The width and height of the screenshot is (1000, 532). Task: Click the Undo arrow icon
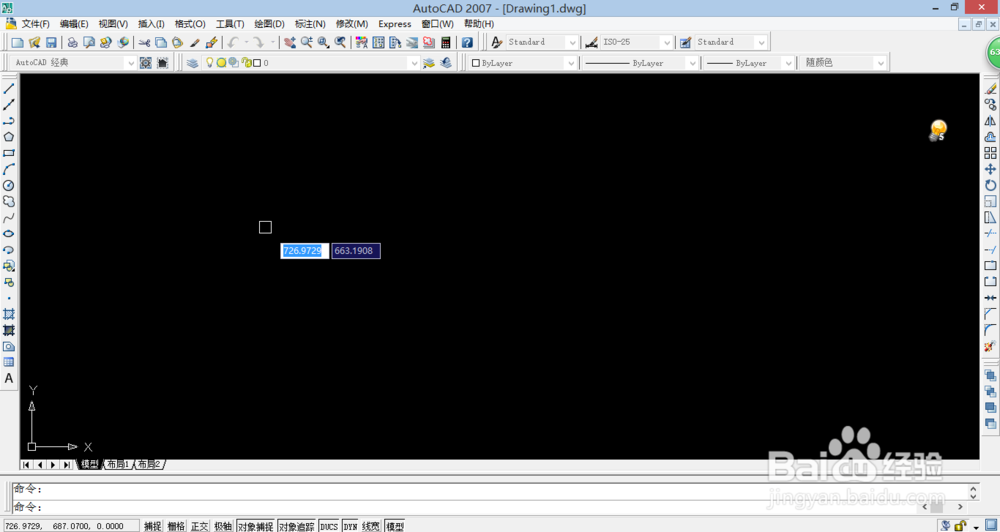coord(233,43)
